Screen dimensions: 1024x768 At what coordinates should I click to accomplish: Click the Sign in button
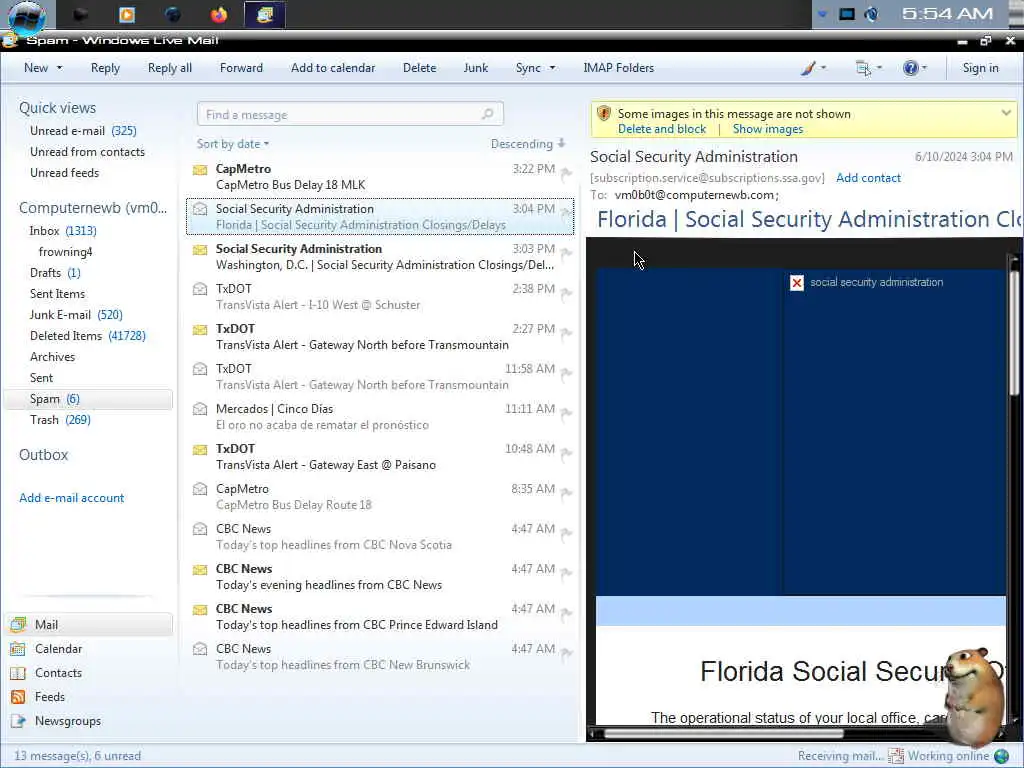pos(980,68)
